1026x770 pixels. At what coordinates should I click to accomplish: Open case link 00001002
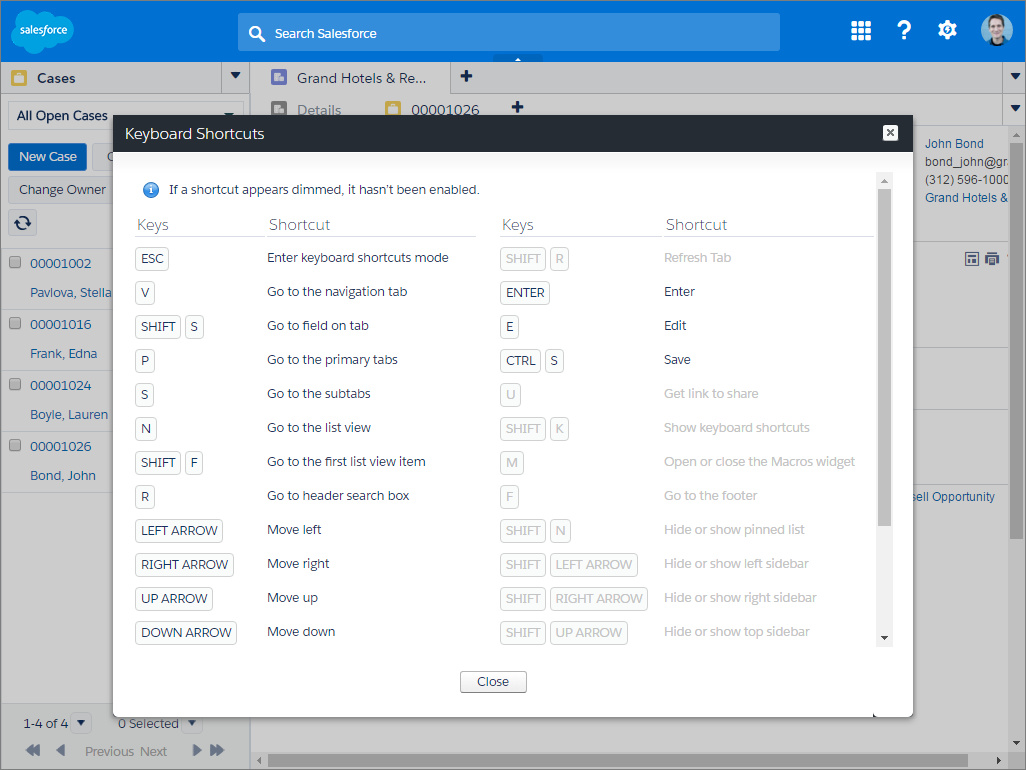click(60, 264)
